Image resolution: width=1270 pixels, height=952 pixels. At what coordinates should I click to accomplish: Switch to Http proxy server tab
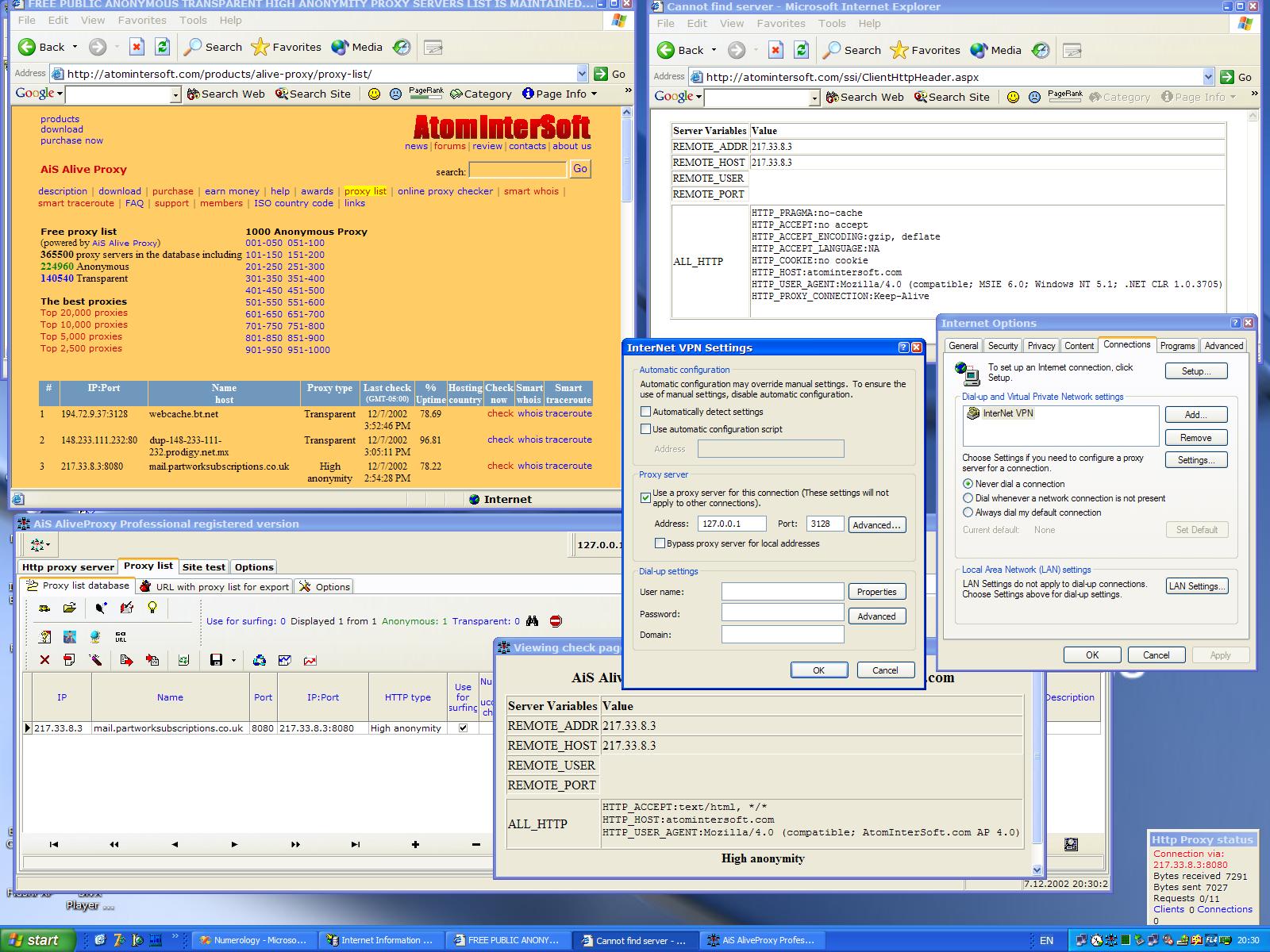tap(68, 567)
